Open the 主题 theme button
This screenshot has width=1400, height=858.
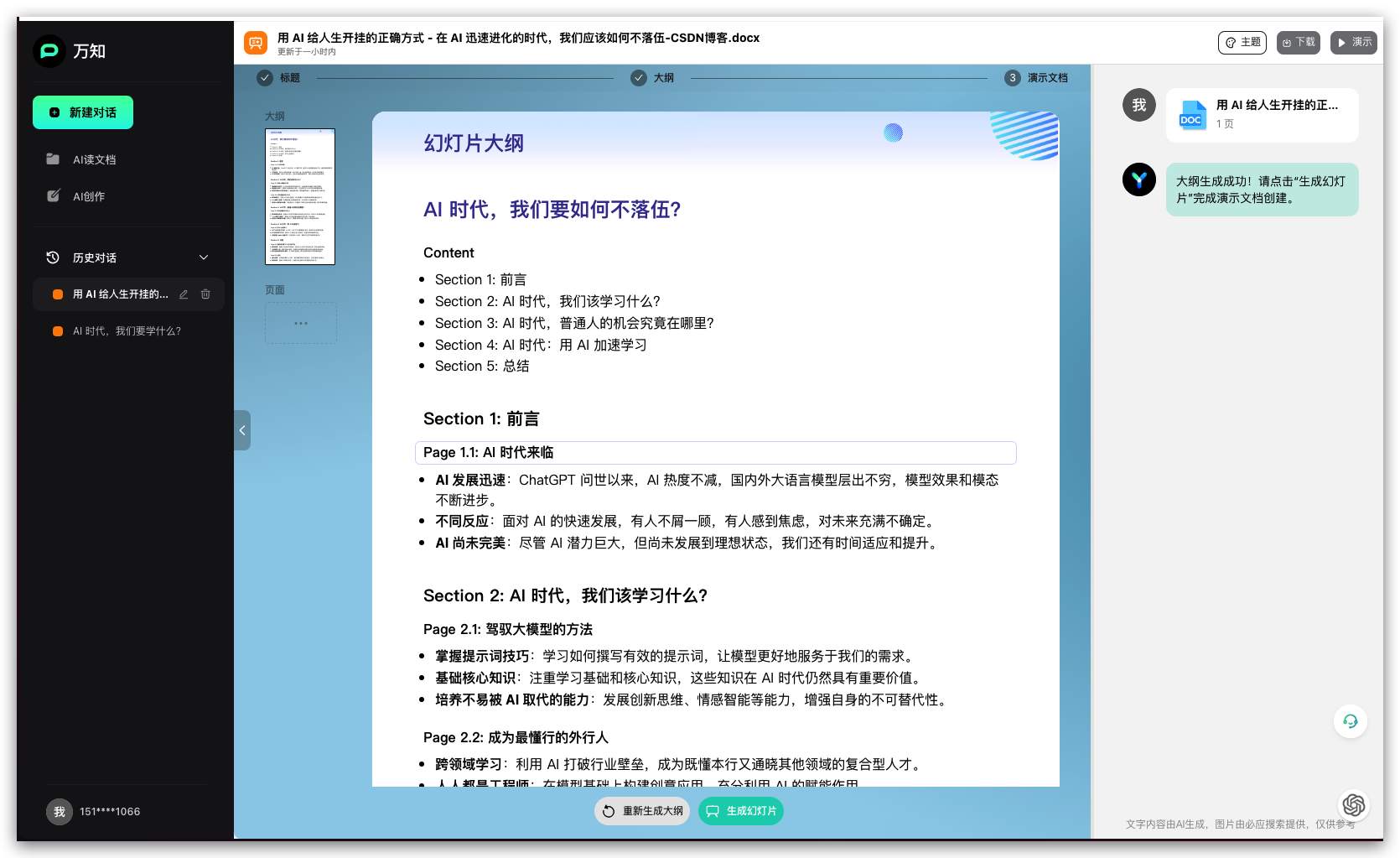(1242, 42)
